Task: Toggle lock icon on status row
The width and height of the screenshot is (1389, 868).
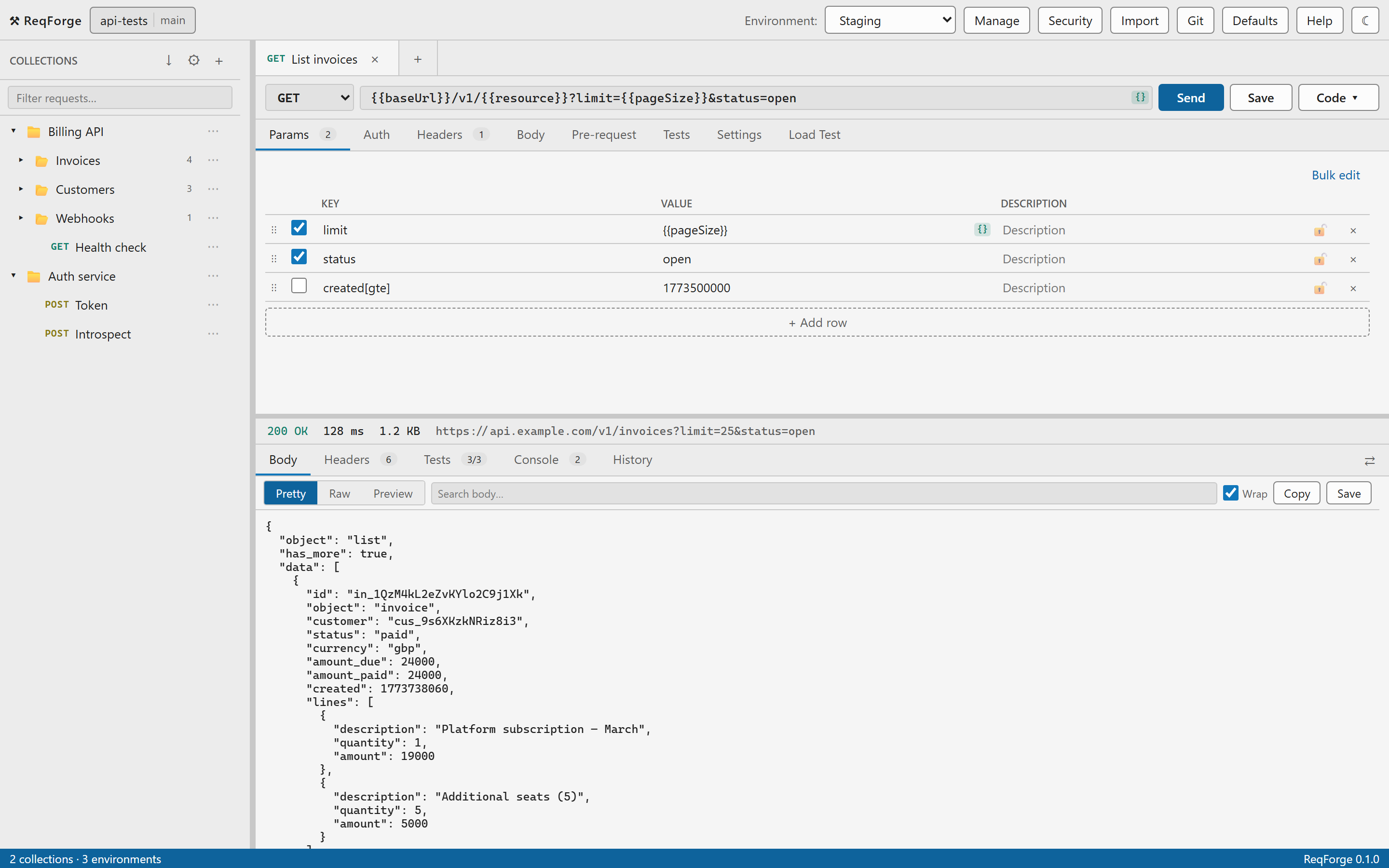Action: tap(1320, 259)
